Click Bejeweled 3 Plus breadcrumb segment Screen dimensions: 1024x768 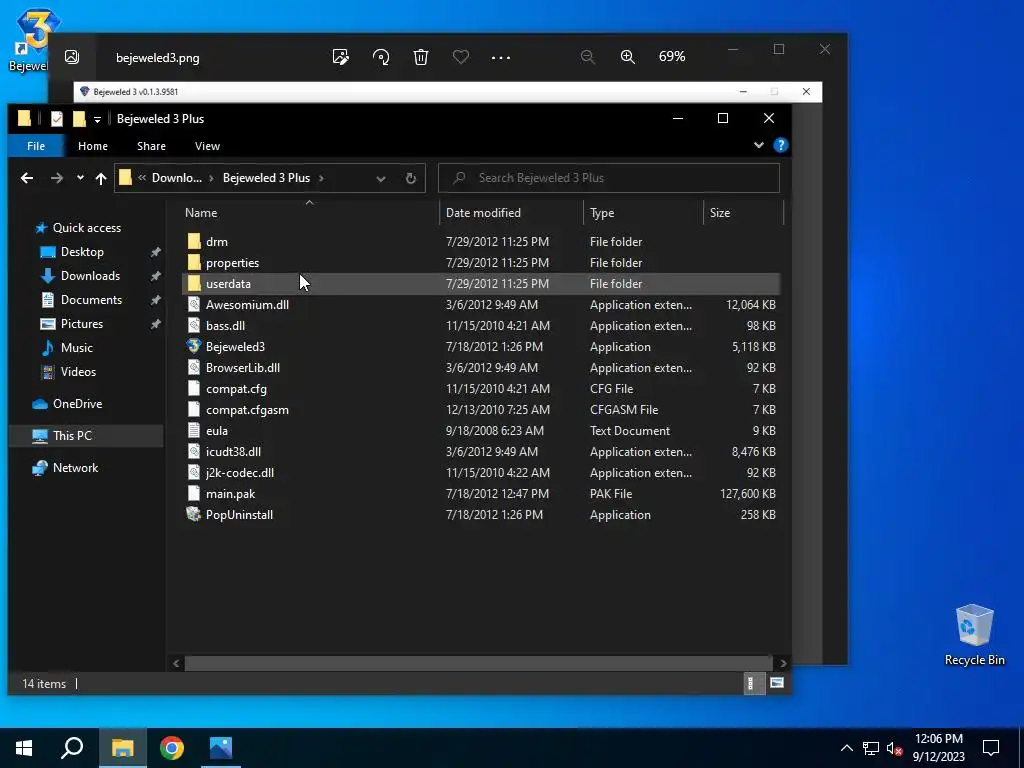tap(266, 178)
